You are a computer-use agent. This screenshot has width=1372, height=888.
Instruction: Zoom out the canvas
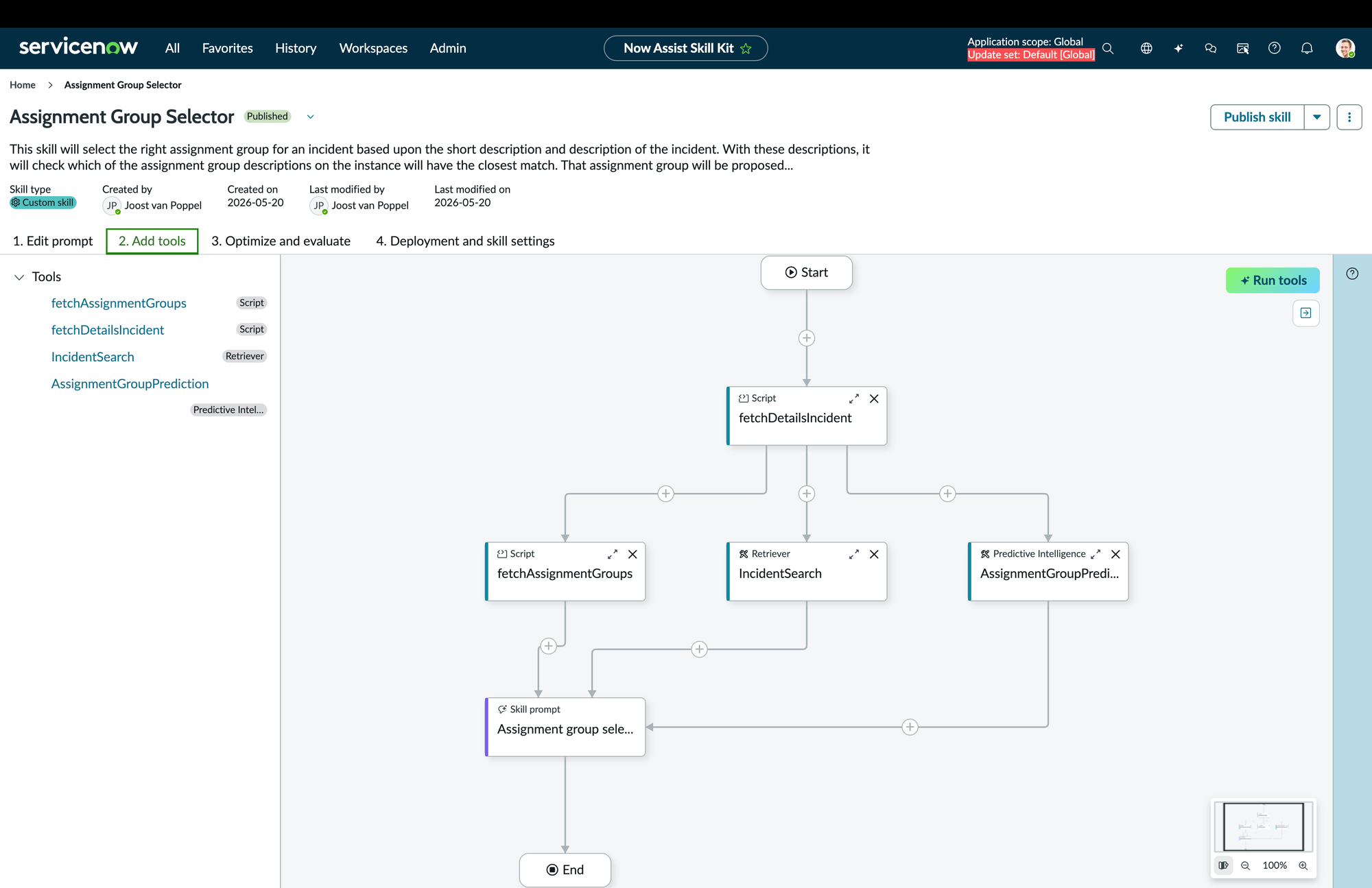point(1246,865)
